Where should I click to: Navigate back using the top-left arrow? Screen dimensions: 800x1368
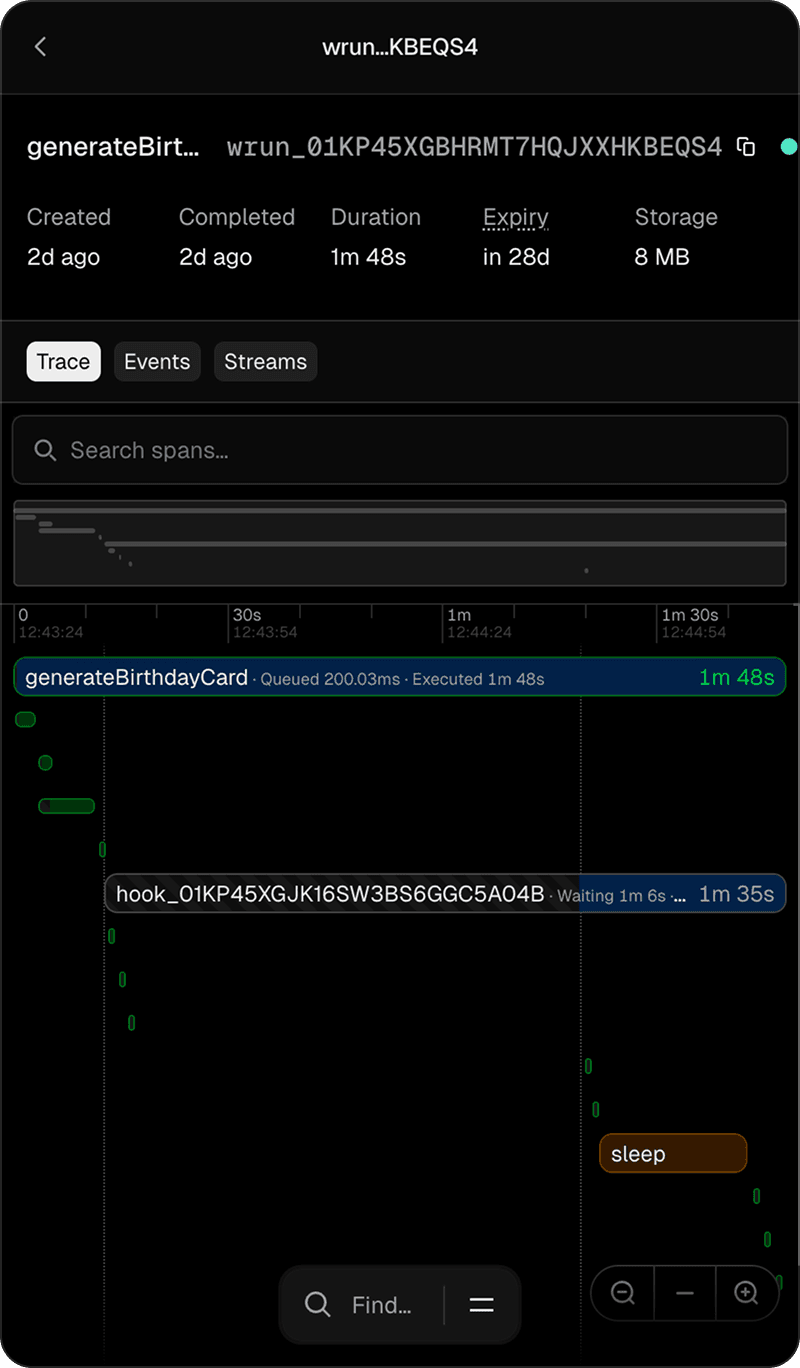40,46
